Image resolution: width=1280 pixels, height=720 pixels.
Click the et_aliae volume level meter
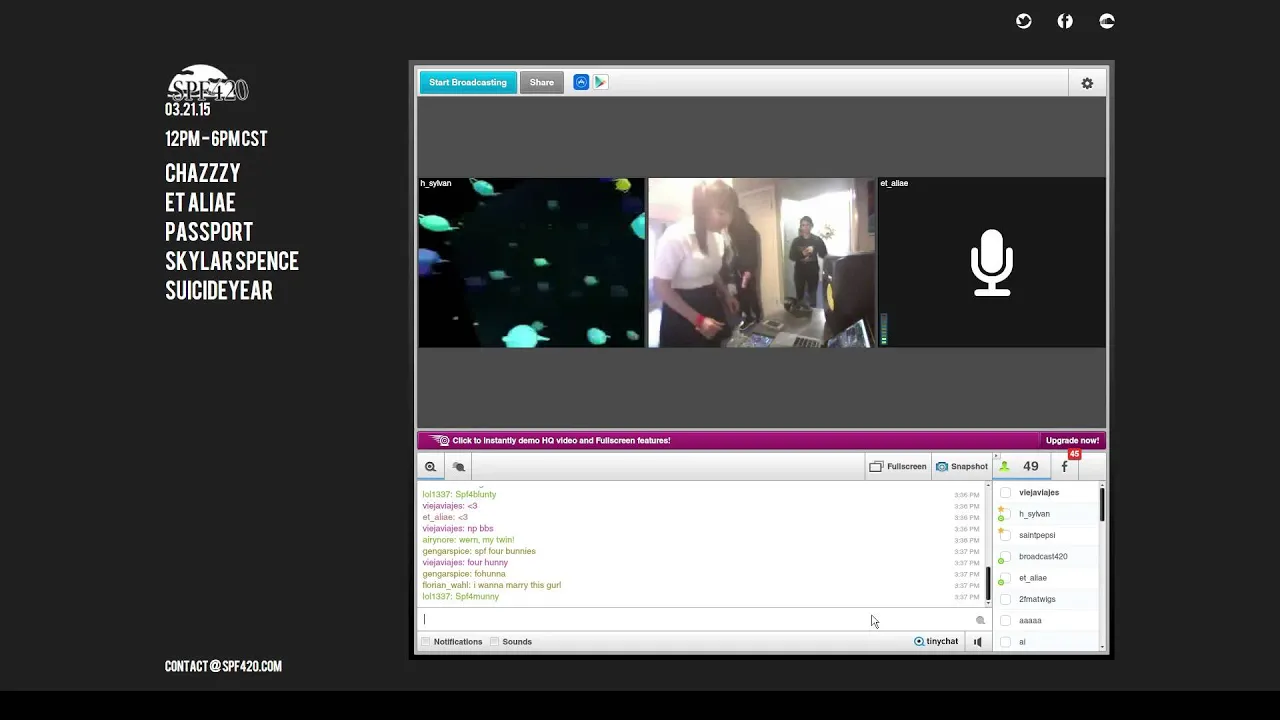point(883,330)
